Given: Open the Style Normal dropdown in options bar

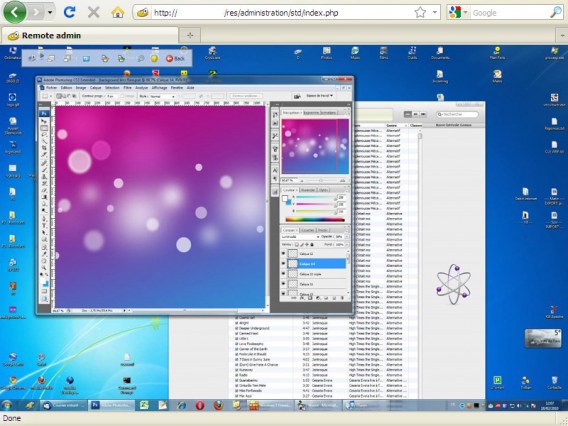Looking at the screenshot, I should pyautogui.click(x=163, y=96).
